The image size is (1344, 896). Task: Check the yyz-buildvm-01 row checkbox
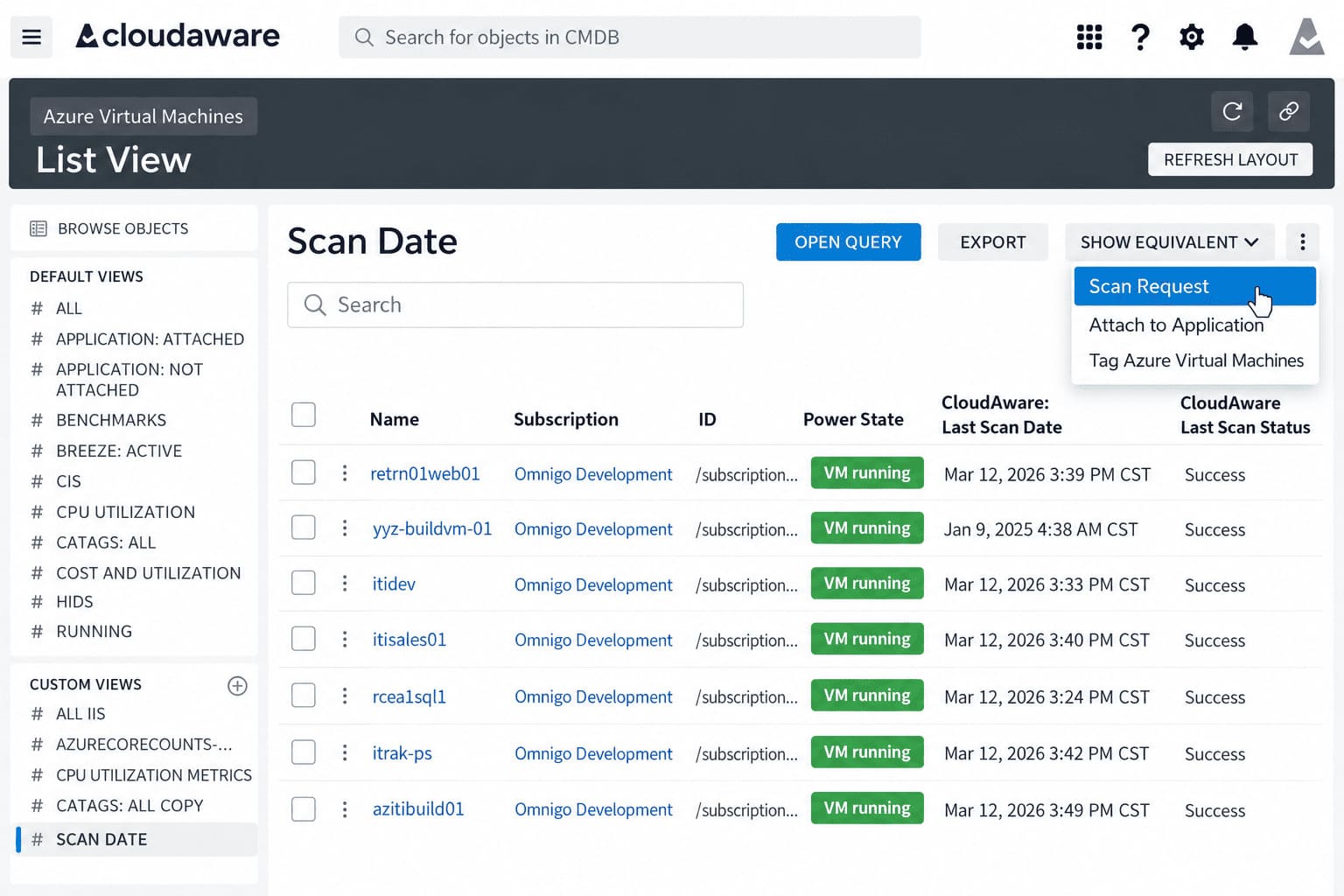click(x=304, y=528)
